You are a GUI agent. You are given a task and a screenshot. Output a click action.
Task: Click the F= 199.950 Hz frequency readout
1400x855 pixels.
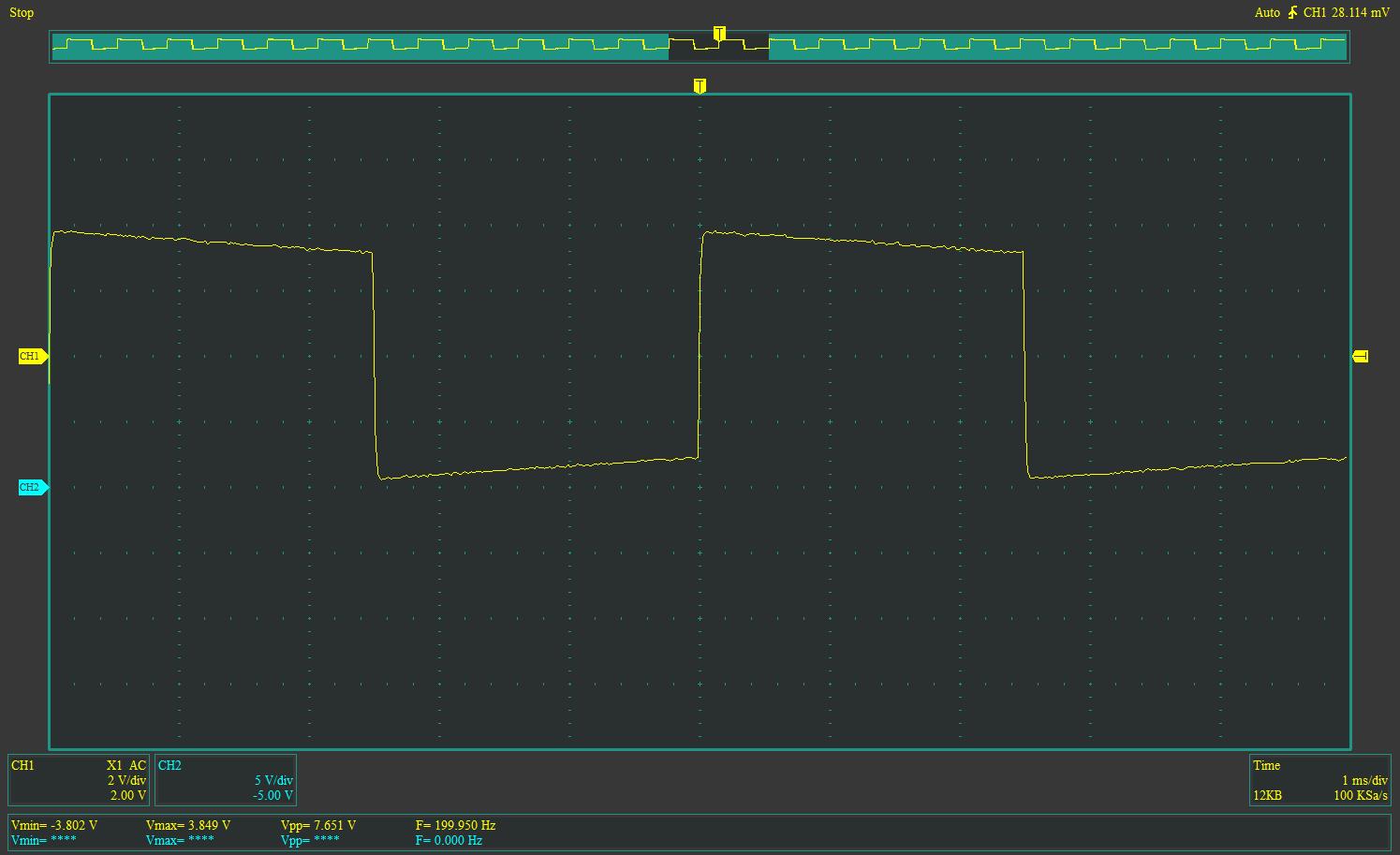(455, 825)
